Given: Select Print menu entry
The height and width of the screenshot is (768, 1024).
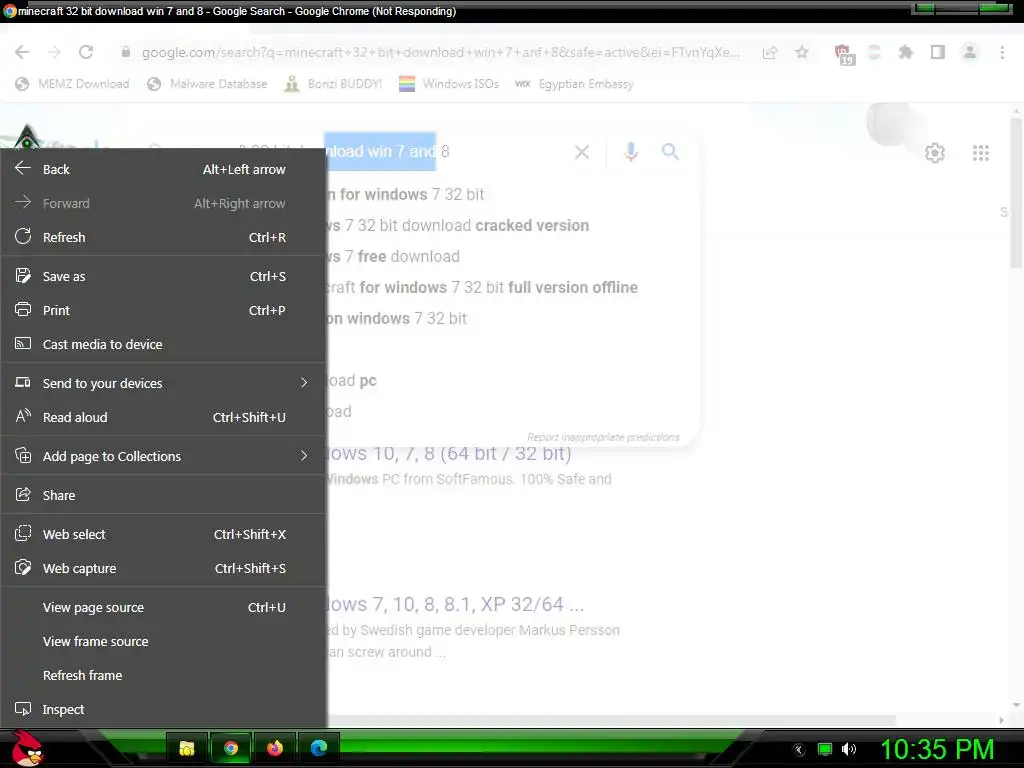Looking at the screenshot, I should 163,310.
